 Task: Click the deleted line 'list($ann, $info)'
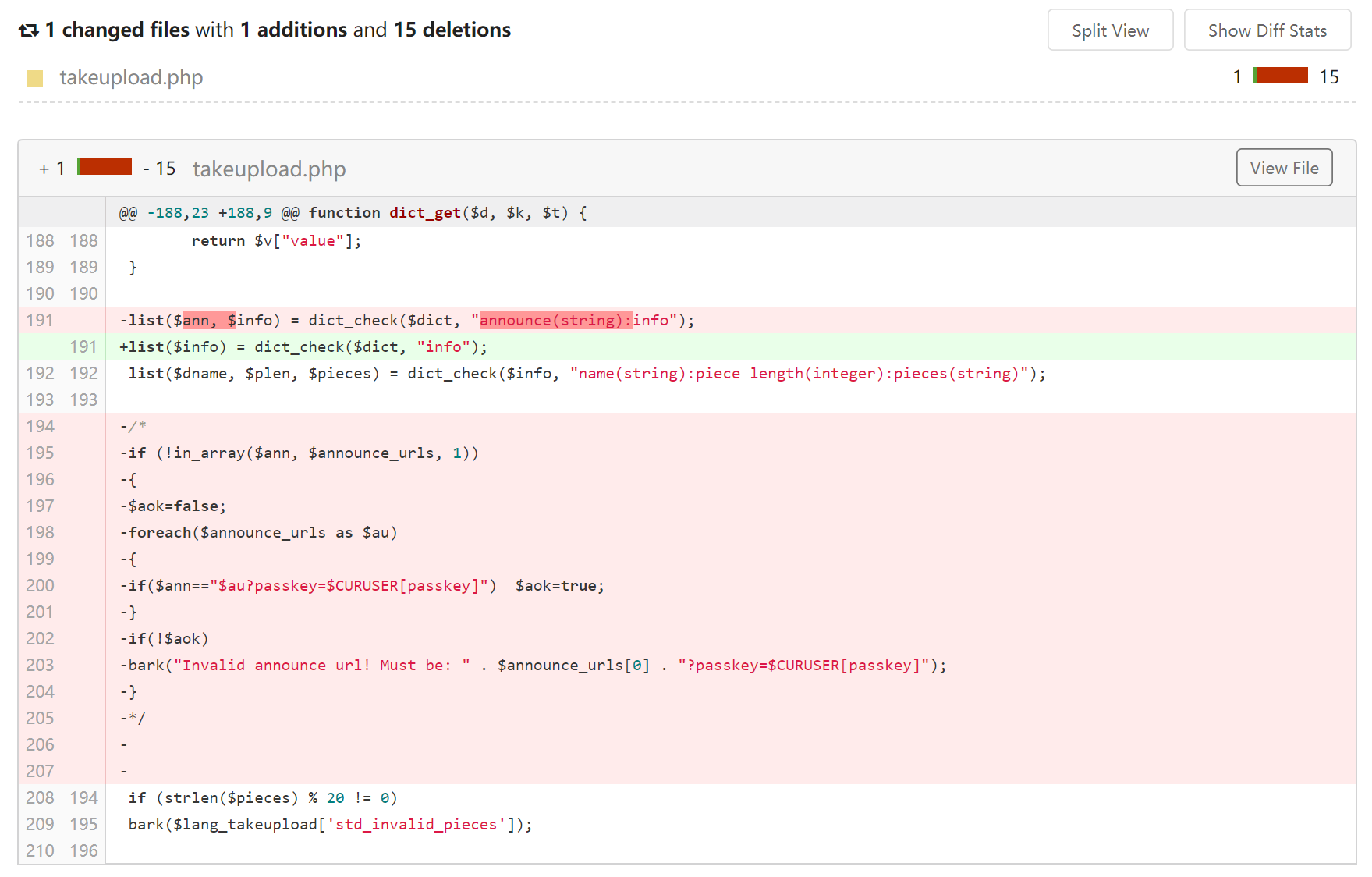tap(731, 320)
